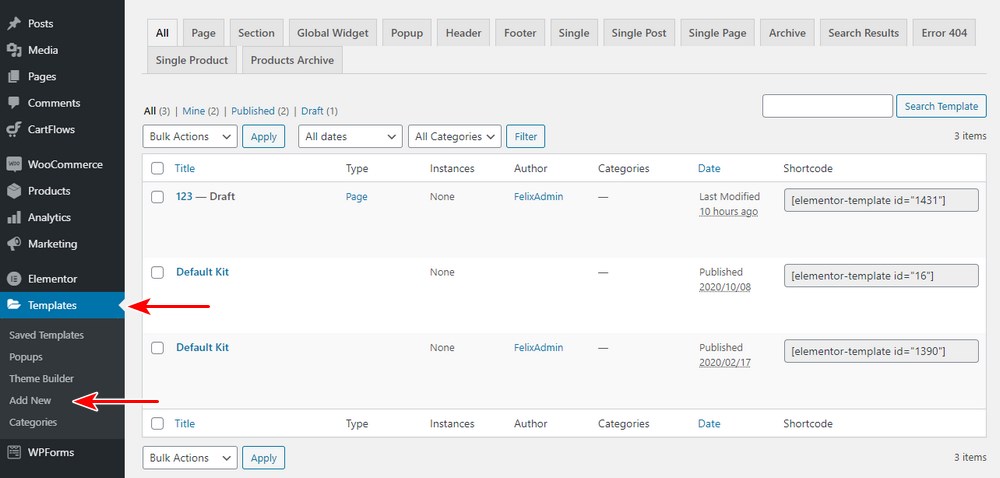Click the CartFlows icon in sidebar
The image size is (1000, 478).
pyautogui.click(x=14, y=129)
